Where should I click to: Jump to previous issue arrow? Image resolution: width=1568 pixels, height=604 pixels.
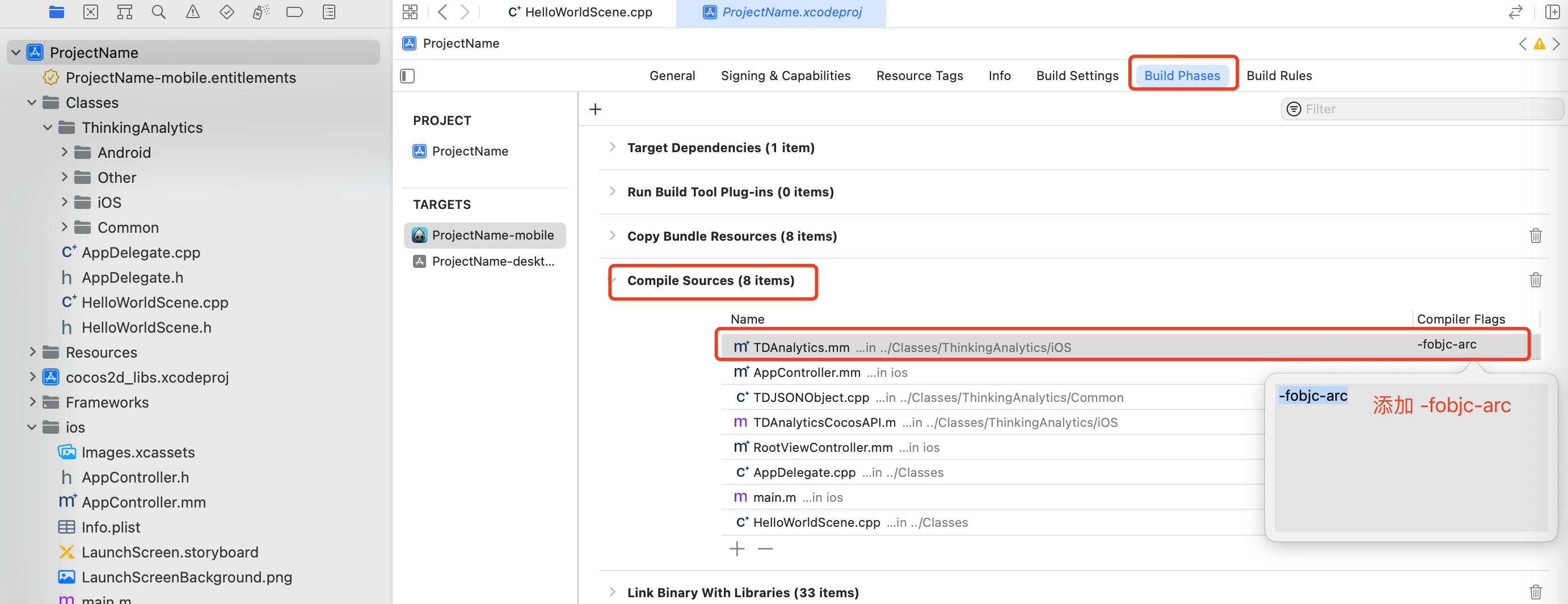(1523, 44)
